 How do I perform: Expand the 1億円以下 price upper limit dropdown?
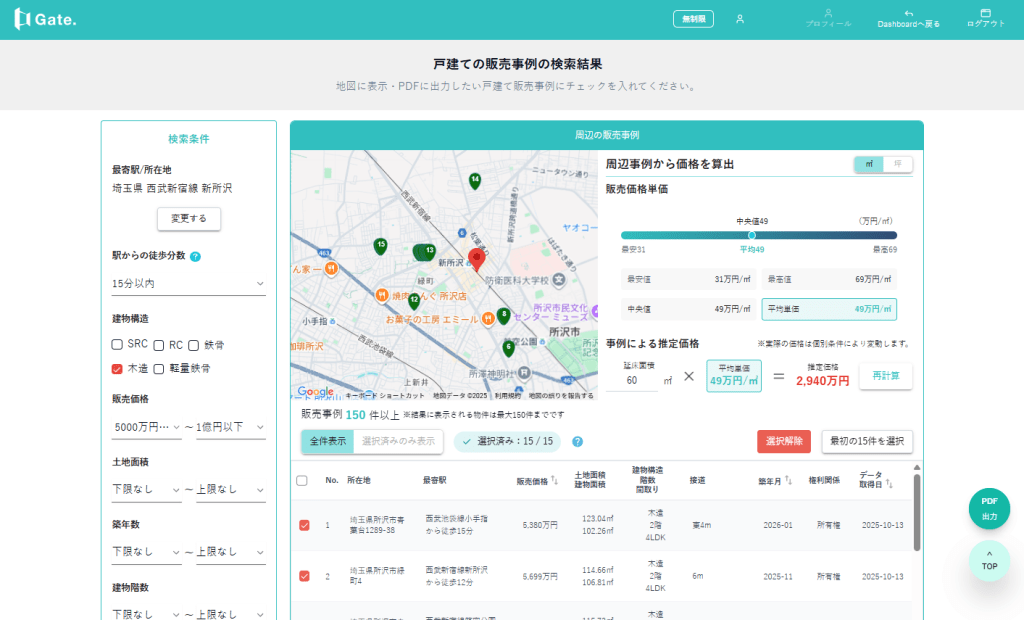coord(232,427)
